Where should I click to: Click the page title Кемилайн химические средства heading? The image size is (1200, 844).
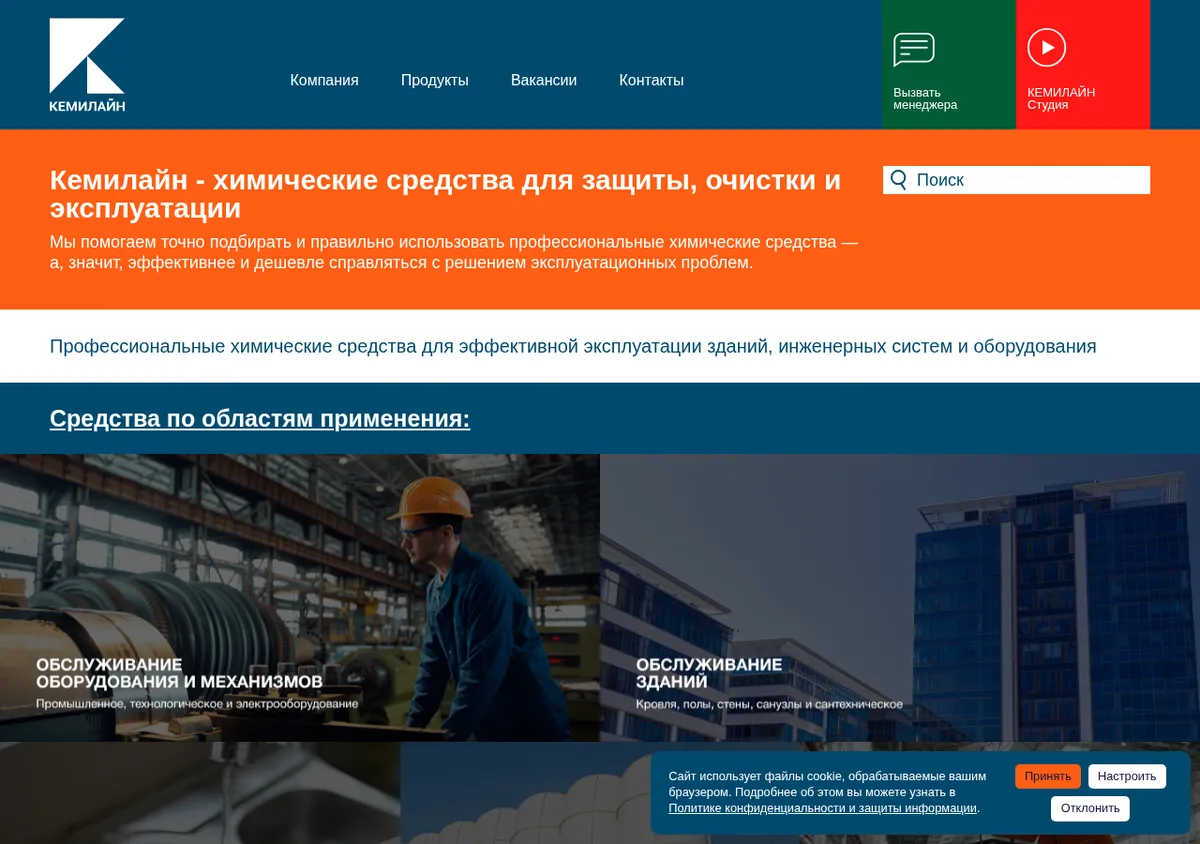tap(446, 194)
